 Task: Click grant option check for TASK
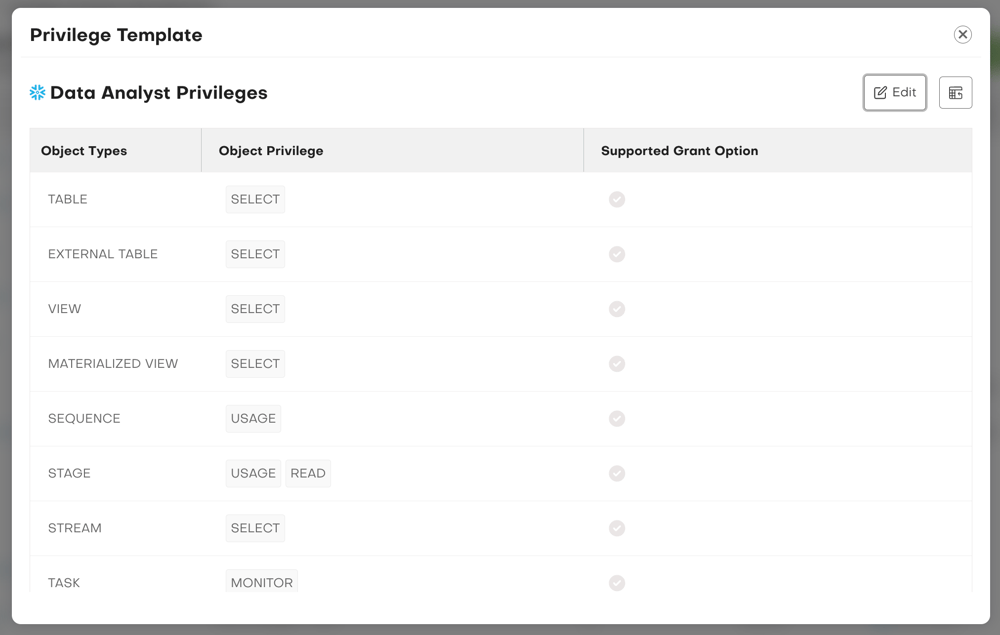(x=617, y=582)
